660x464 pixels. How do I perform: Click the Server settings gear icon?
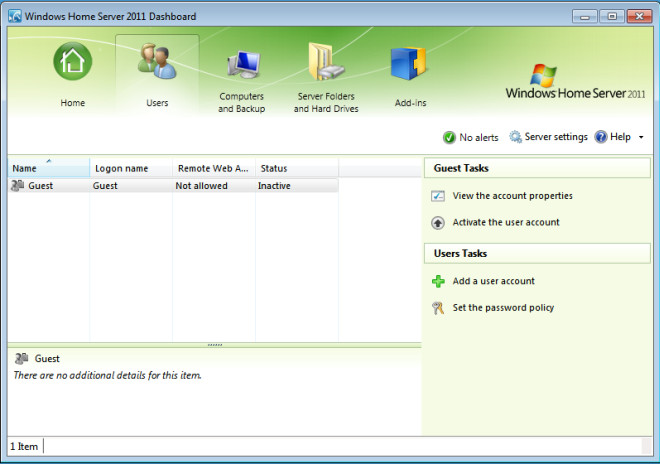516,137
